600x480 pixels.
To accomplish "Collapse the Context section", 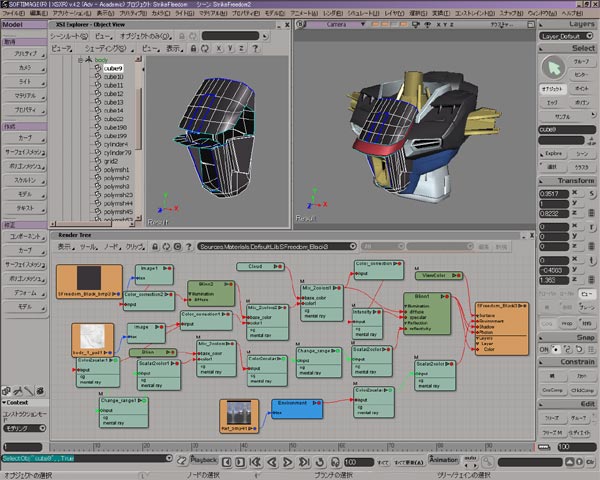I will 4,403.
